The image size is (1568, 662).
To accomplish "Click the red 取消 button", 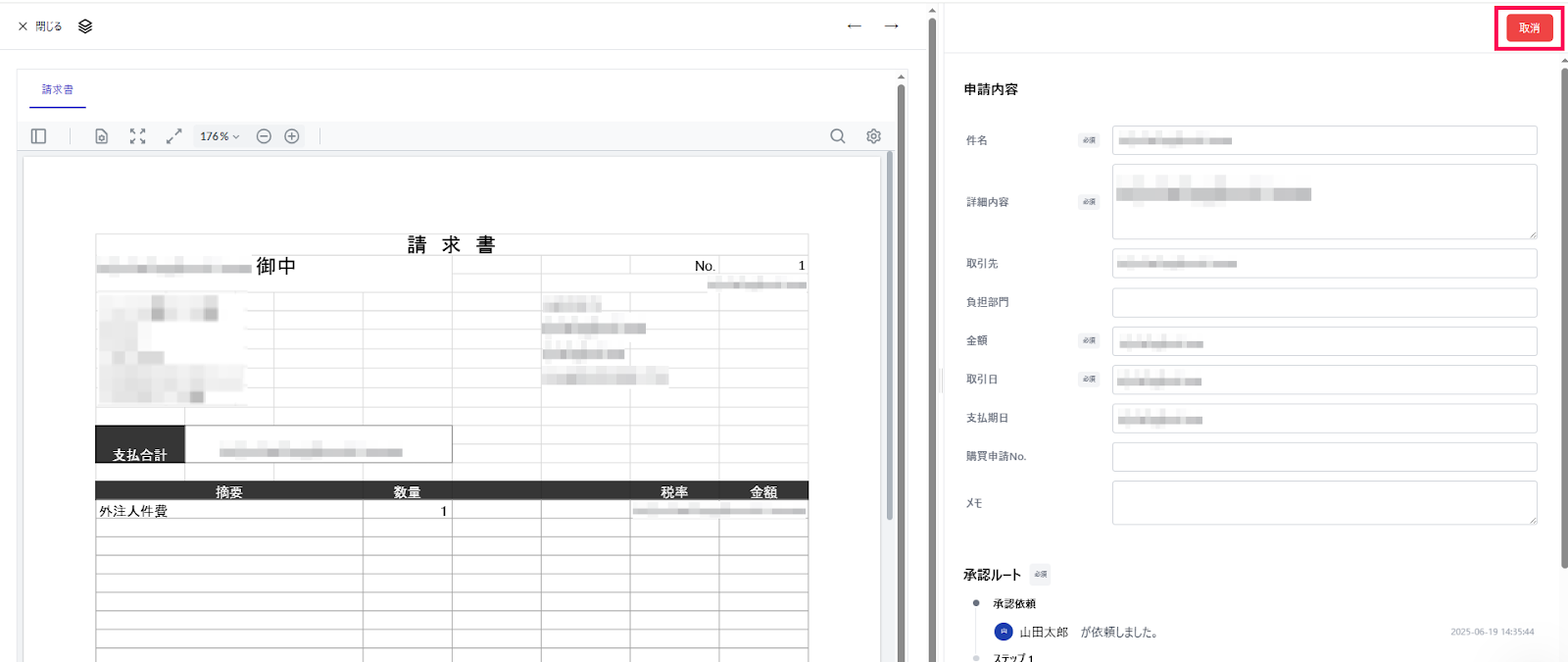I will pos(1529,28).
